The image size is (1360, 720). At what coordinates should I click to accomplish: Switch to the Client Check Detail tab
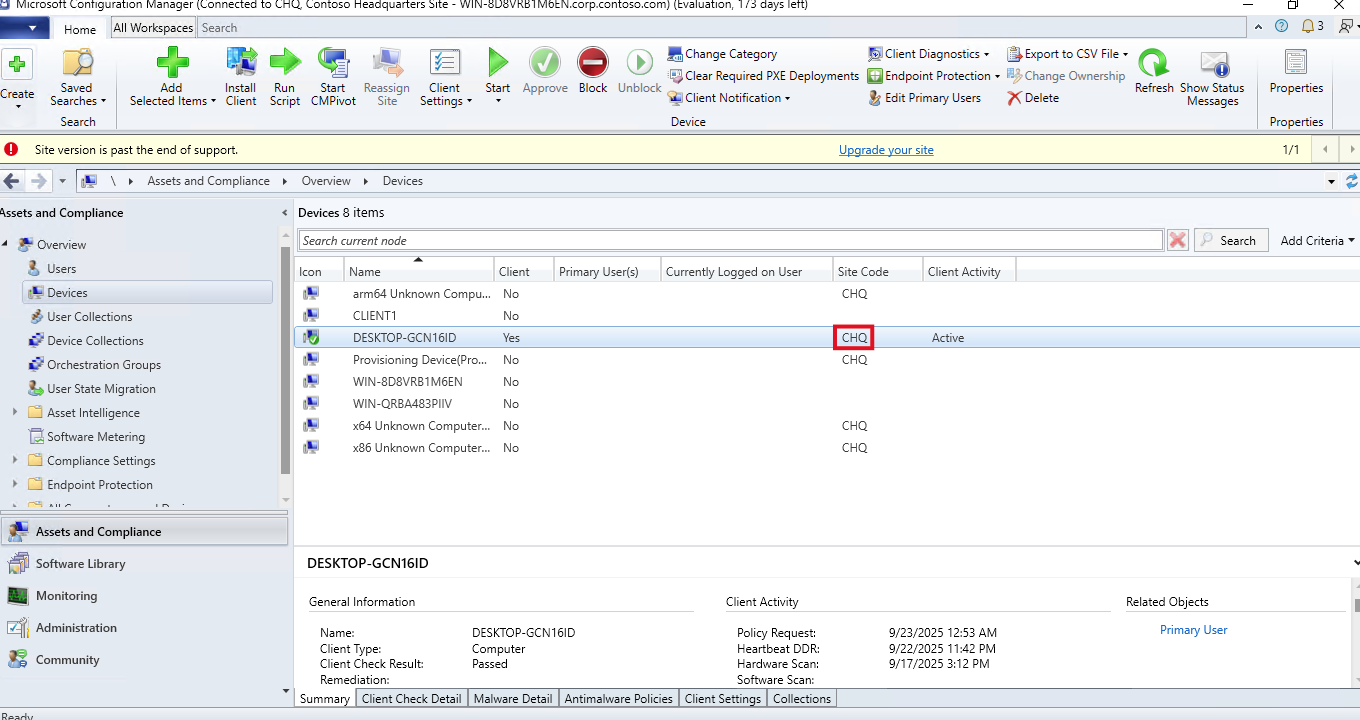pyautogui.click(x=411, y=699)
